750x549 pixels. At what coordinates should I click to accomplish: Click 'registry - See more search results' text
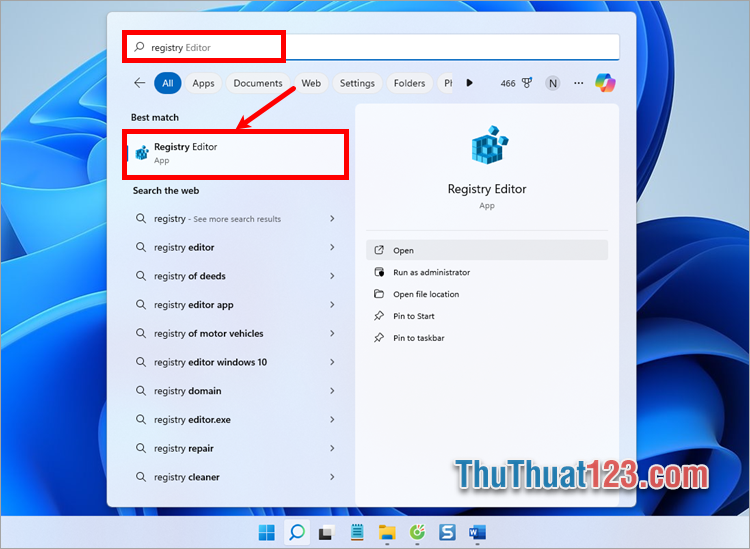[218, 219]
